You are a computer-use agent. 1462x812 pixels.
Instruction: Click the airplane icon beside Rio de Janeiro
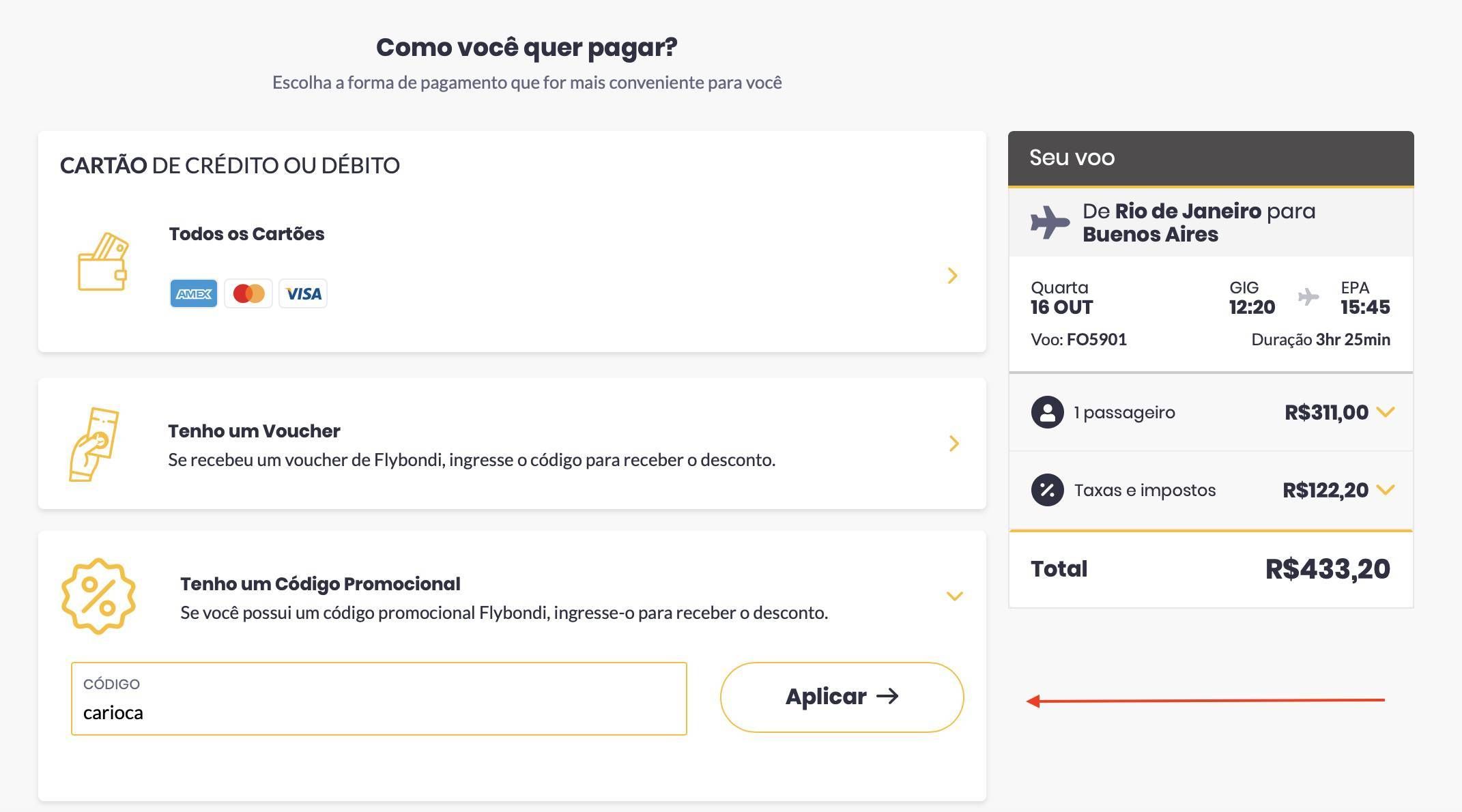pos(1050,222)
